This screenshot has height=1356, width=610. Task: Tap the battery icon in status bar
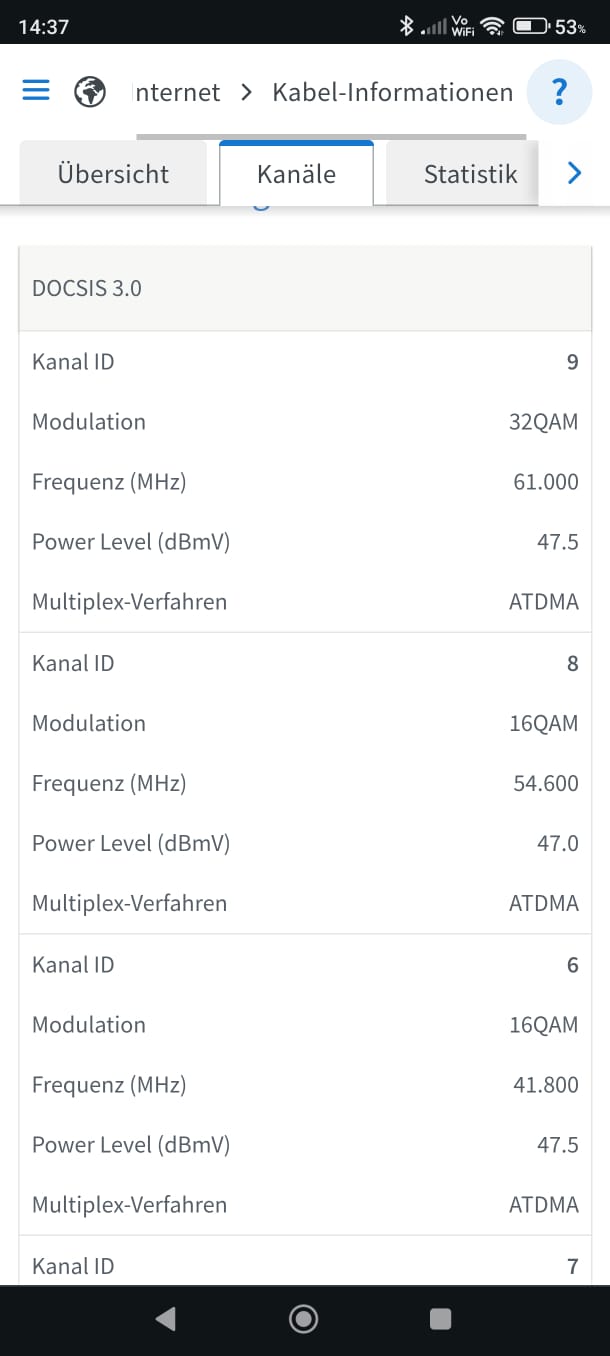[x=530, y=27]
